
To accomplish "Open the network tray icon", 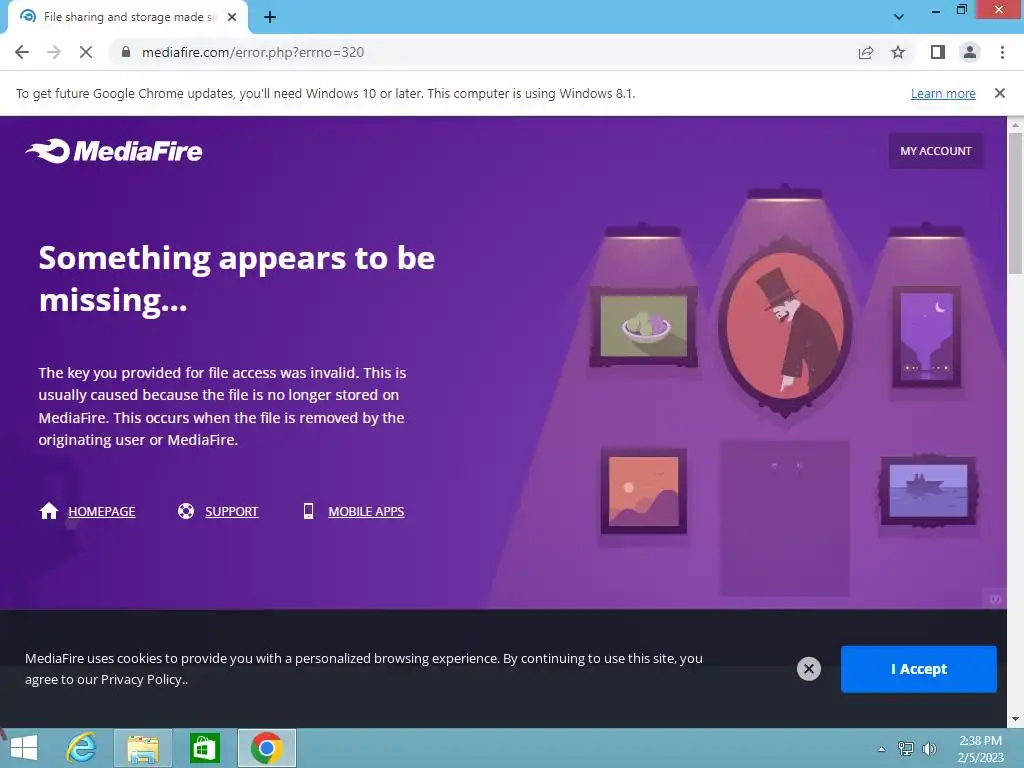I will (906, 748).
